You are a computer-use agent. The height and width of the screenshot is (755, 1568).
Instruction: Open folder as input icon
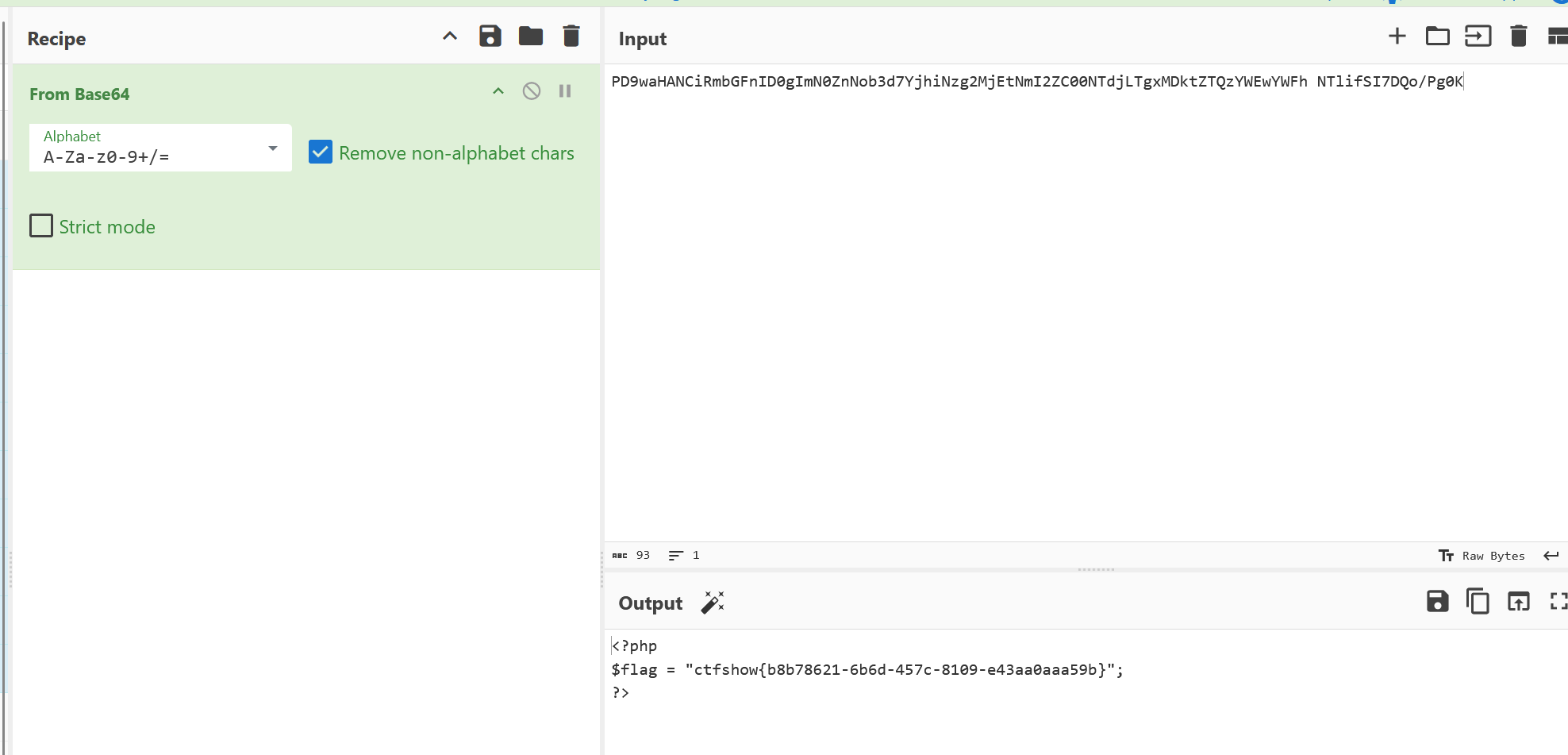click(x=1438, y=36)
